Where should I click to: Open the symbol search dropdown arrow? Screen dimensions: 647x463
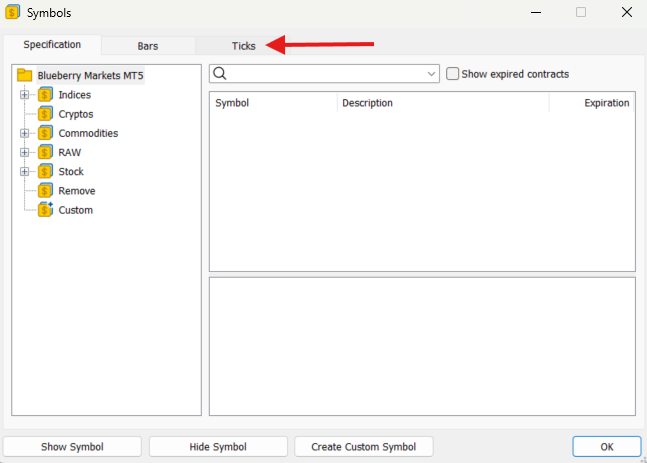pos(432,74)
